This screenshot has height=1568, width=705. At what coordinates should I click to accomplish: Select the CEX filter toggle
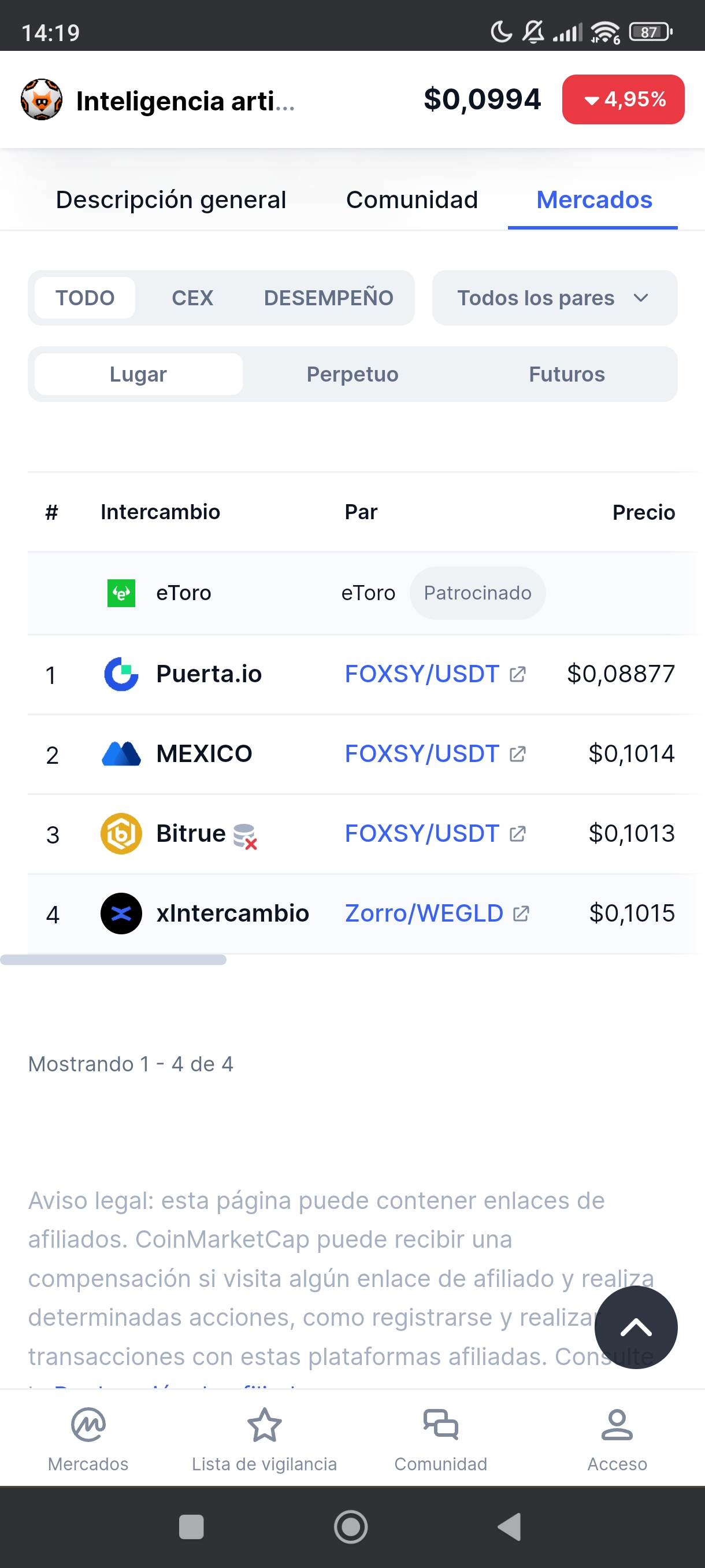click(x=192, y=298)
